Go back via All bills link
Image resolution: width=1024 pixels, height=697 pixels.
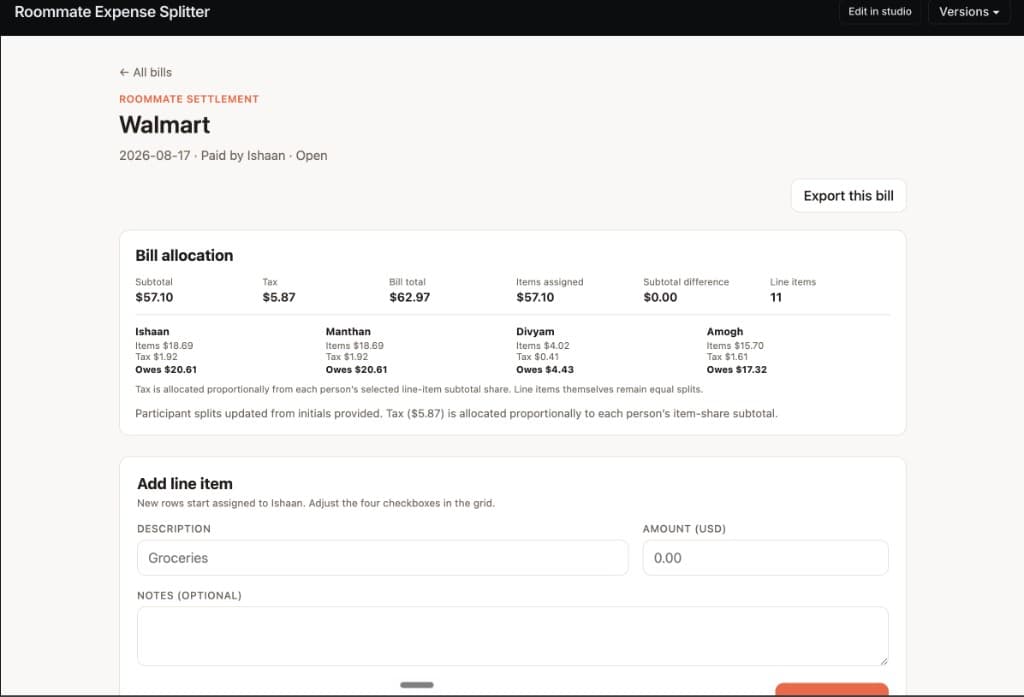(146, 73)
